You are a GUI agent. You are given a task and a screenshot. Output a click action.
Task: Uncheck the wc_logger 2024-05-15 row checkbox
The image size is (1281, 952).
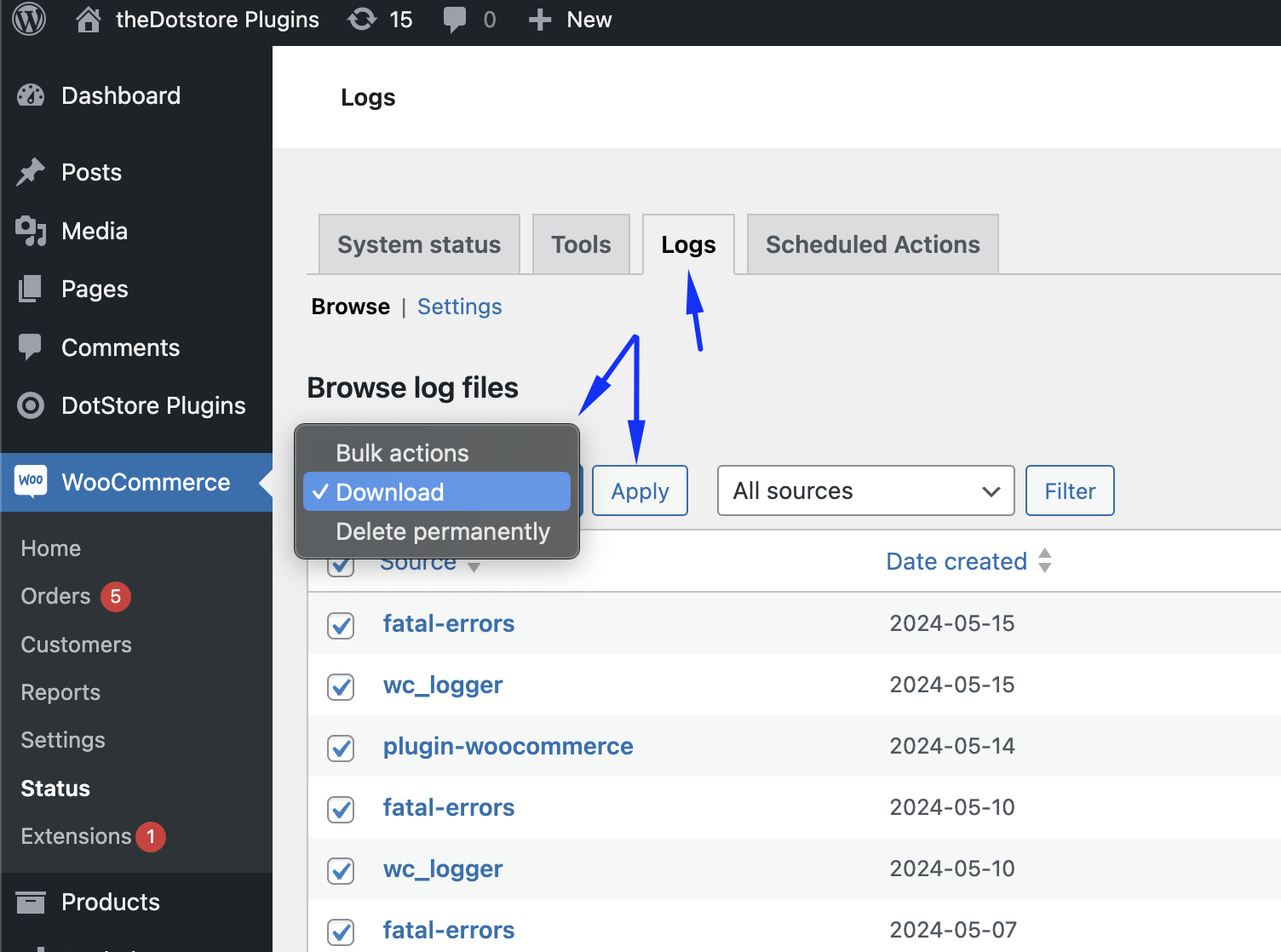pyautogui.click(x=341, y=686)
